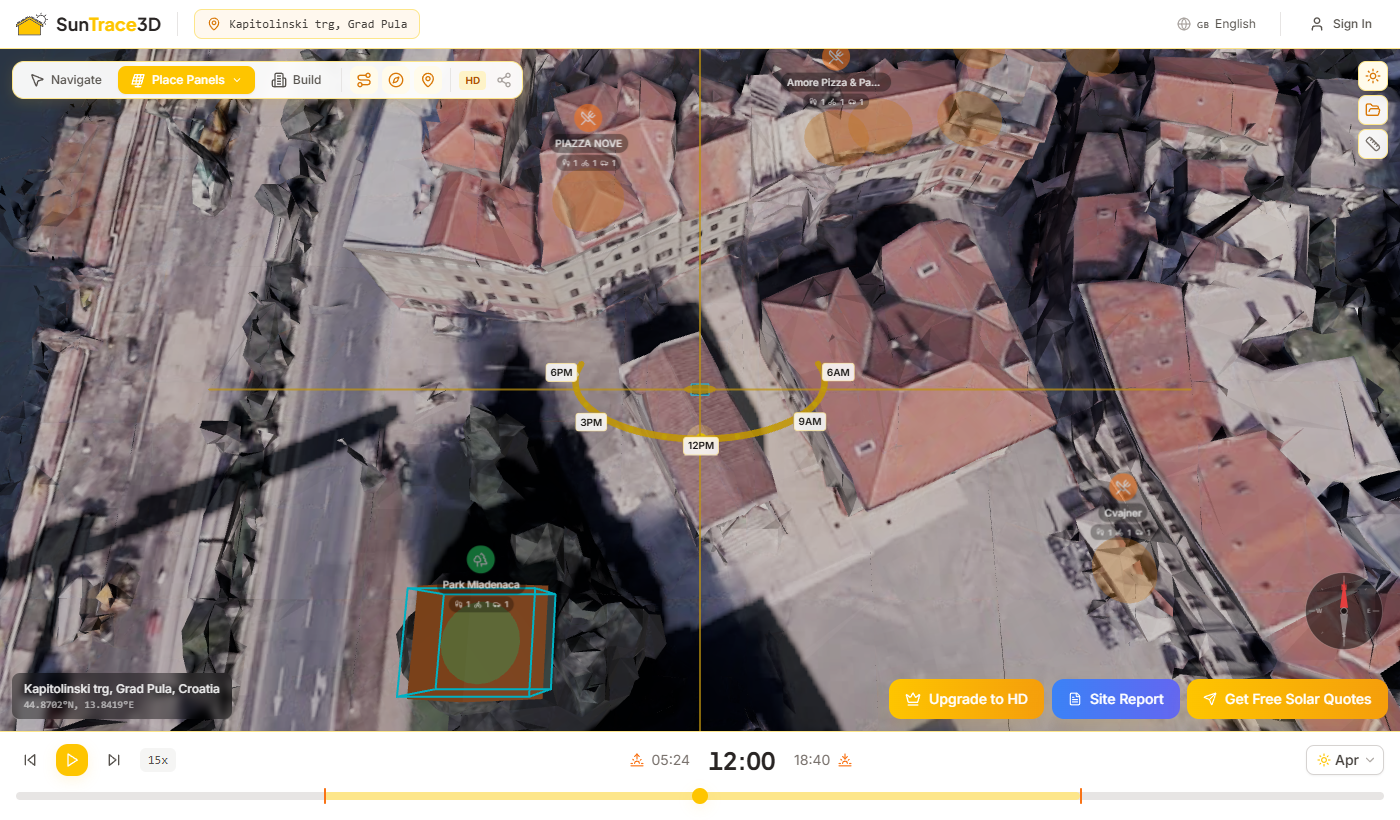Click the compass rose on the map
This screenshot has width=1400, height=820.
(x=1343, y=610)
